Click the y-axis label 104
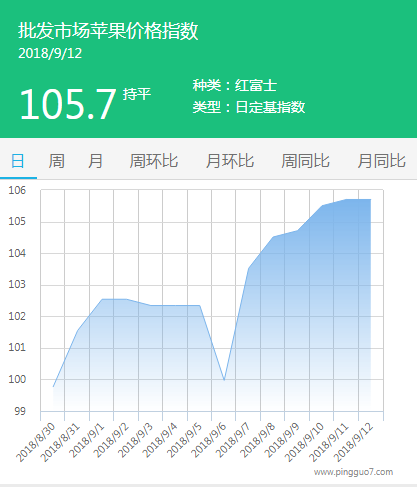This screenshot has height=487, width=417. pos(17,253)
